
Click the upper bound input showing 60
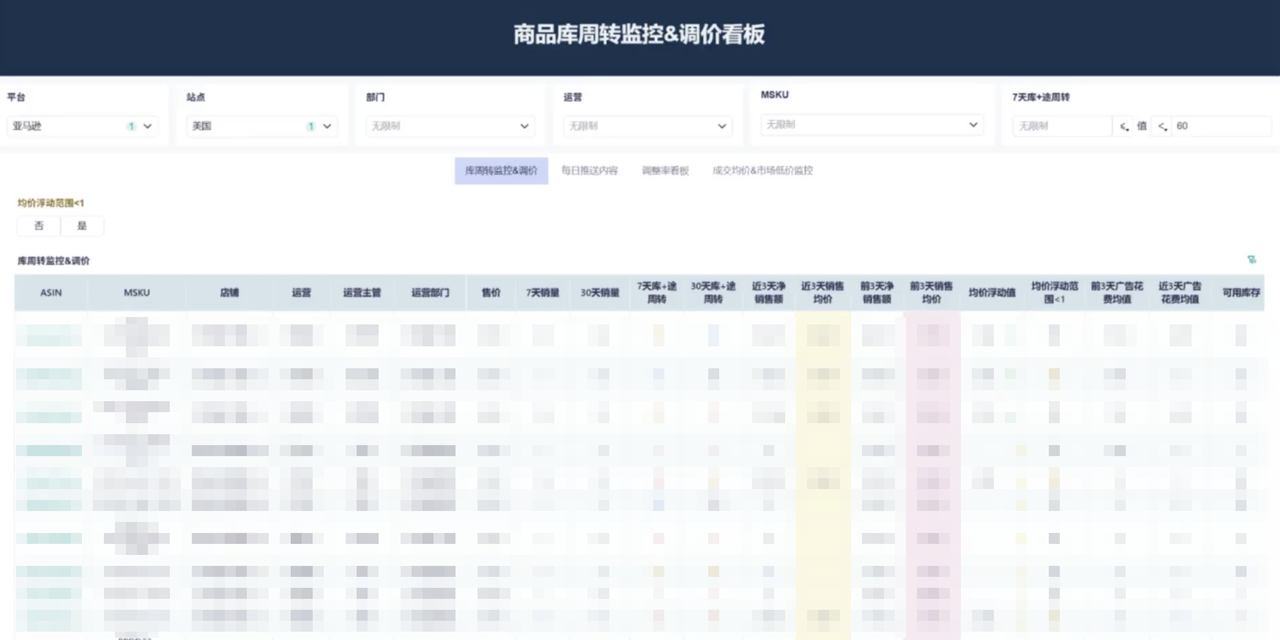click(1221, 127)
